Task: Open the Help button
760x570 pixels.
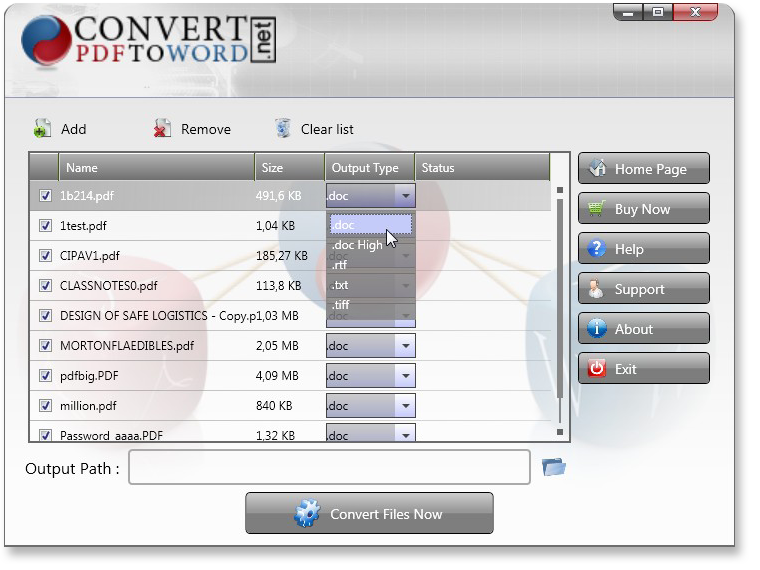Action: tap(644, 249)
